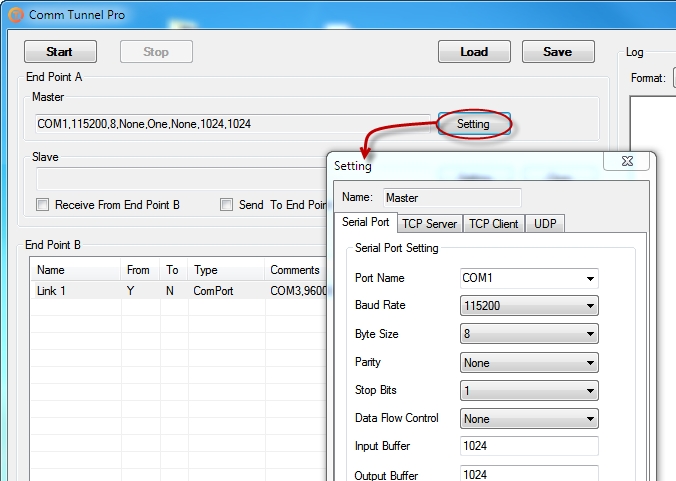Select the UDP tab

coord(545,224)
